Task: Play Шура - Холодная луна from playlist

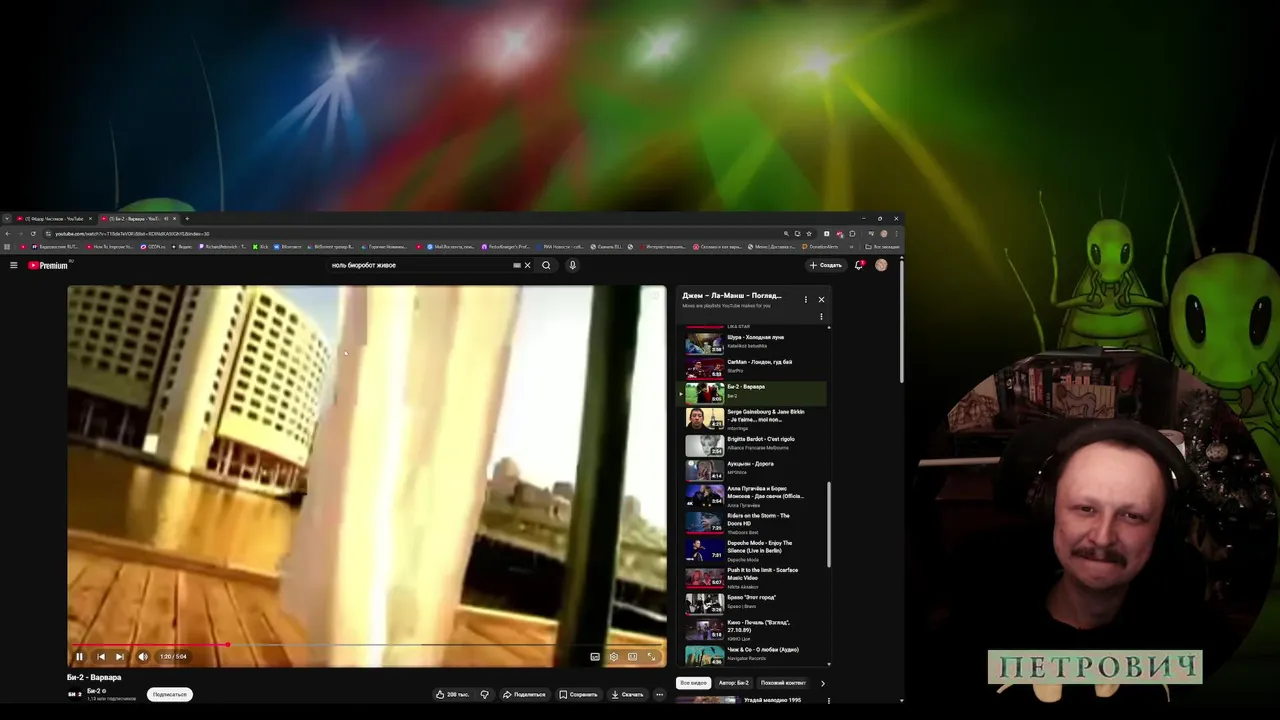Action: (755, 342)
